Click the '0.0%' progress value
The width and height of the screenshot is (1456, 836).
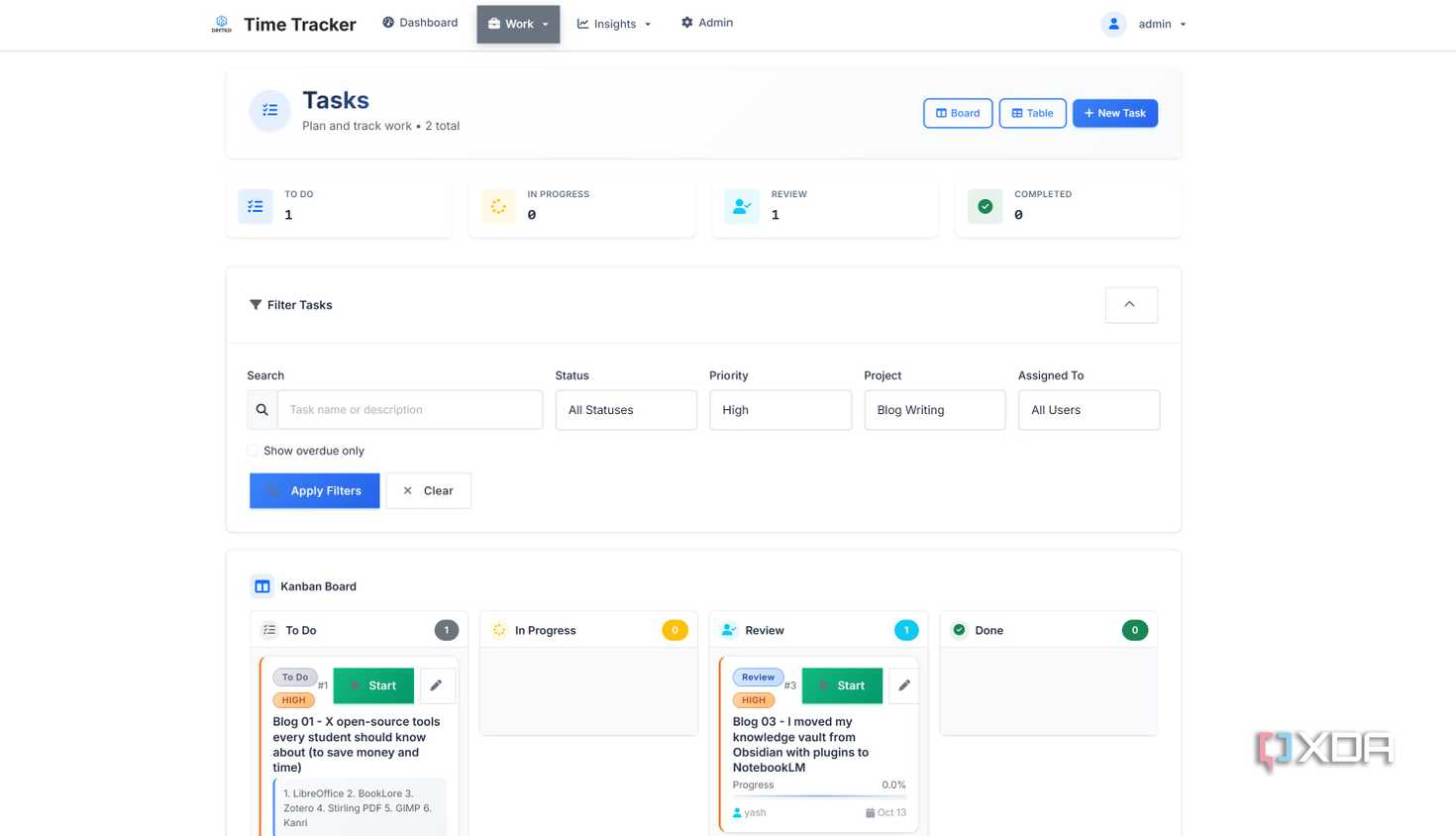click(x=893, y=784)
